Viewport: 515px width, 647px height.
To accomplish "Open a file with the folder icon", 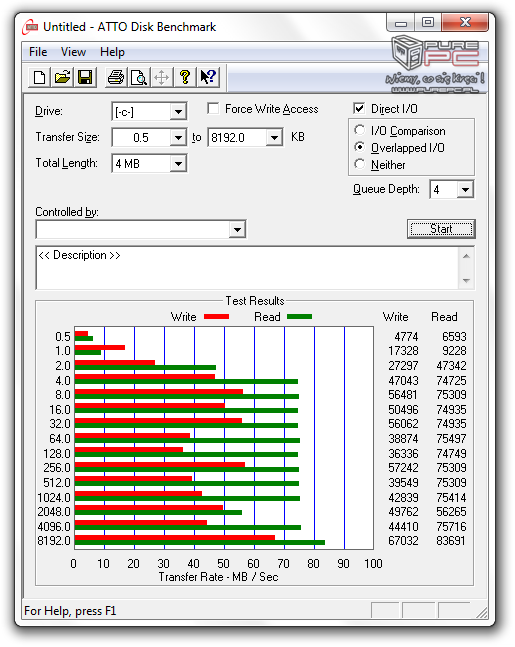I will 62,77.
